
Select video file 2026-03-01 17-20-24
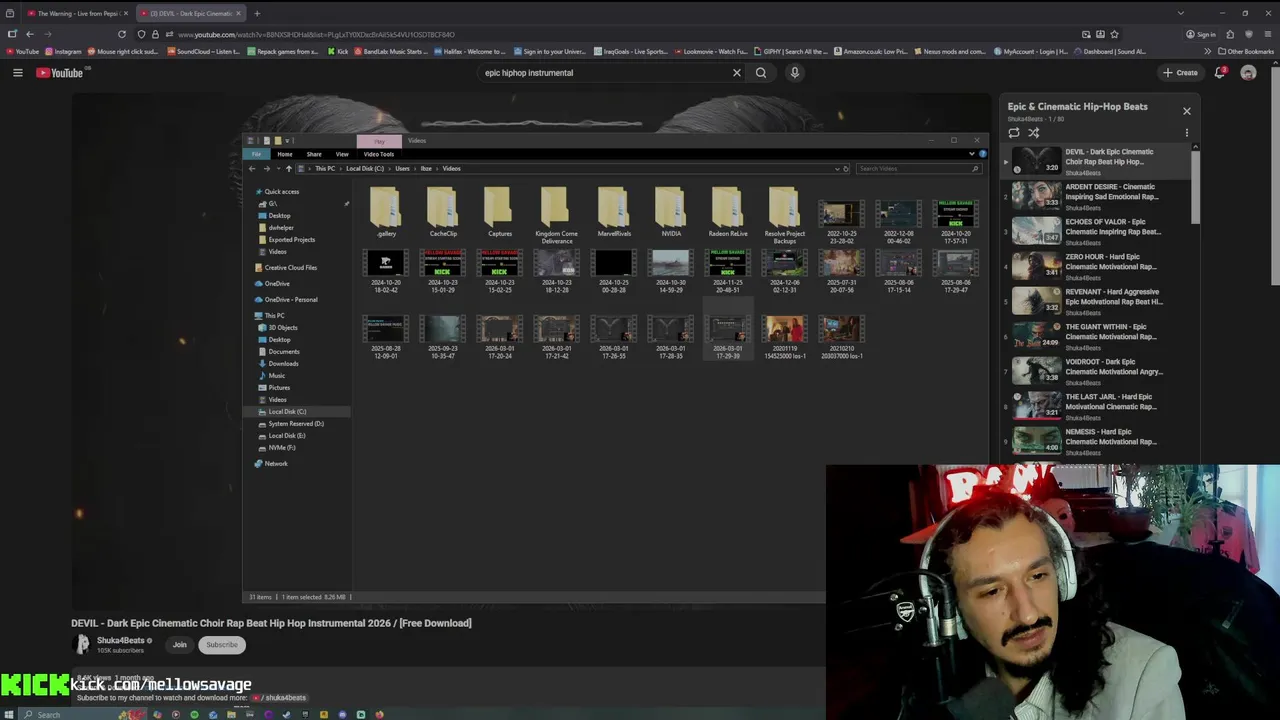(499, 338)
